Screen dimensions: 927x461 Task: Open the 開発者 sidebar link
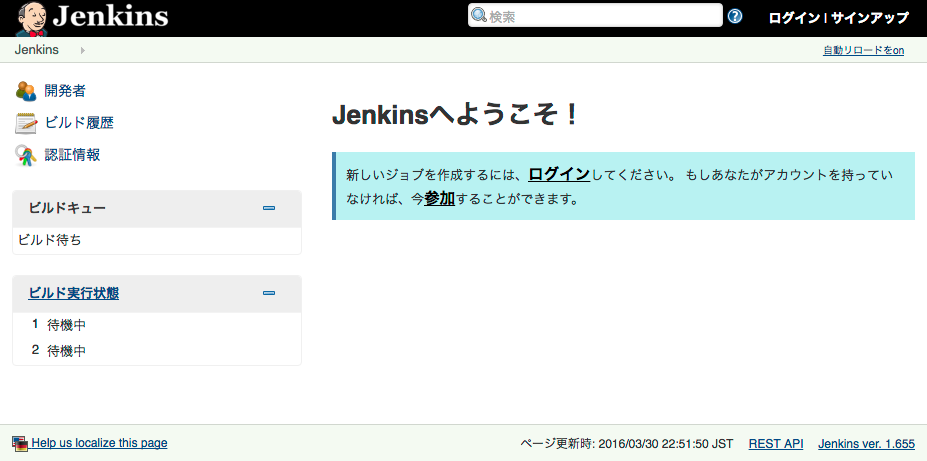click(65, 91)
